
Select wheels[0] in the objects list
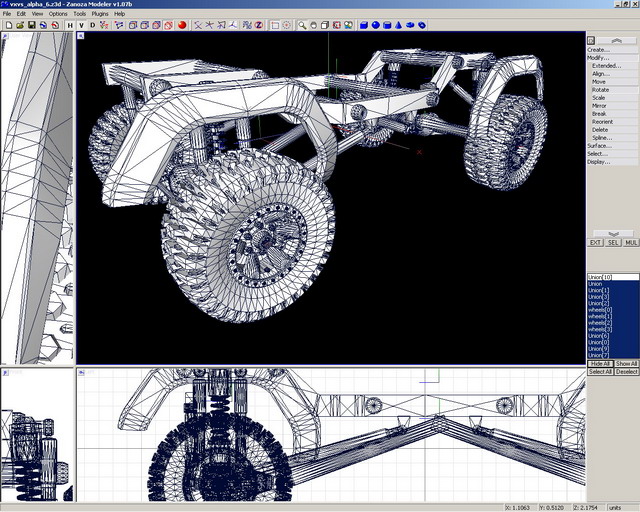(598, 310)
